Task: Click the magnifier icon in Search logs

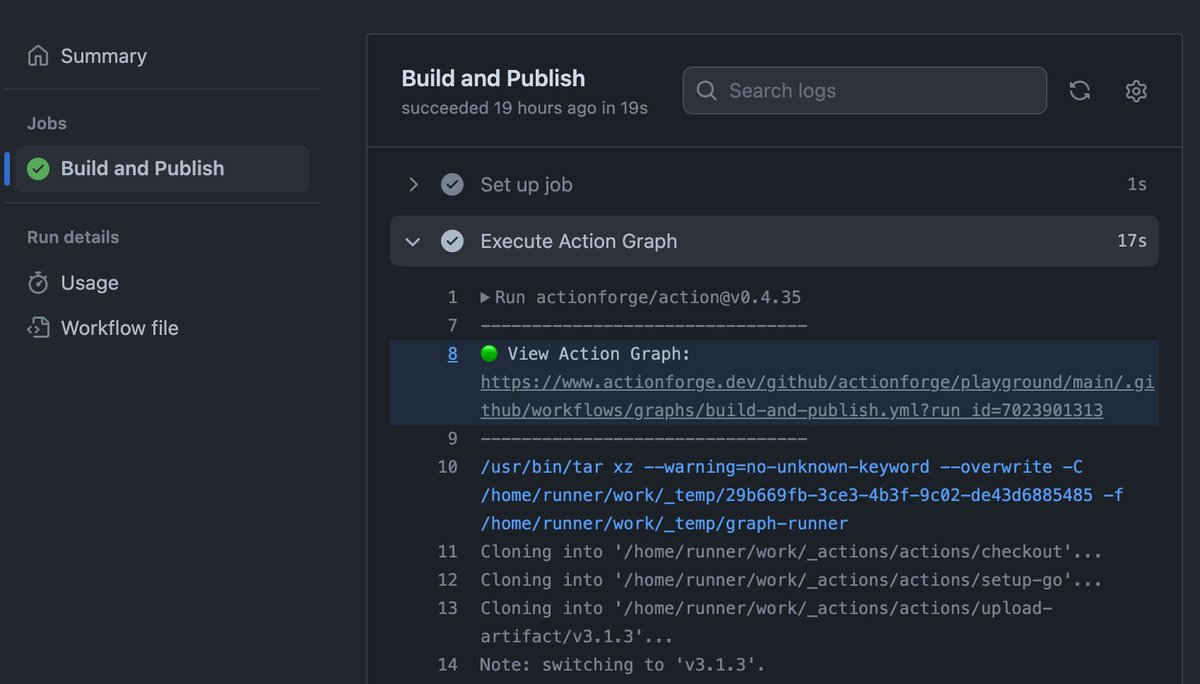Action: [706, 91]
